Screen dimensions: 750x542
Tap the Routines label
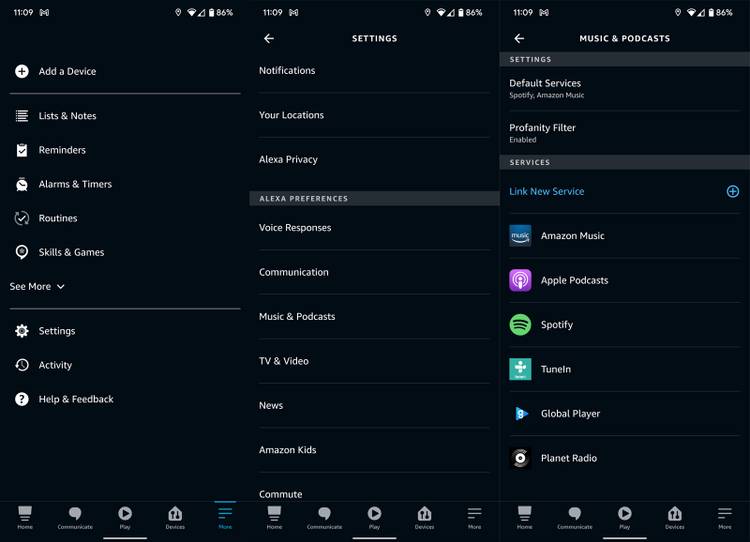(58, 218)
